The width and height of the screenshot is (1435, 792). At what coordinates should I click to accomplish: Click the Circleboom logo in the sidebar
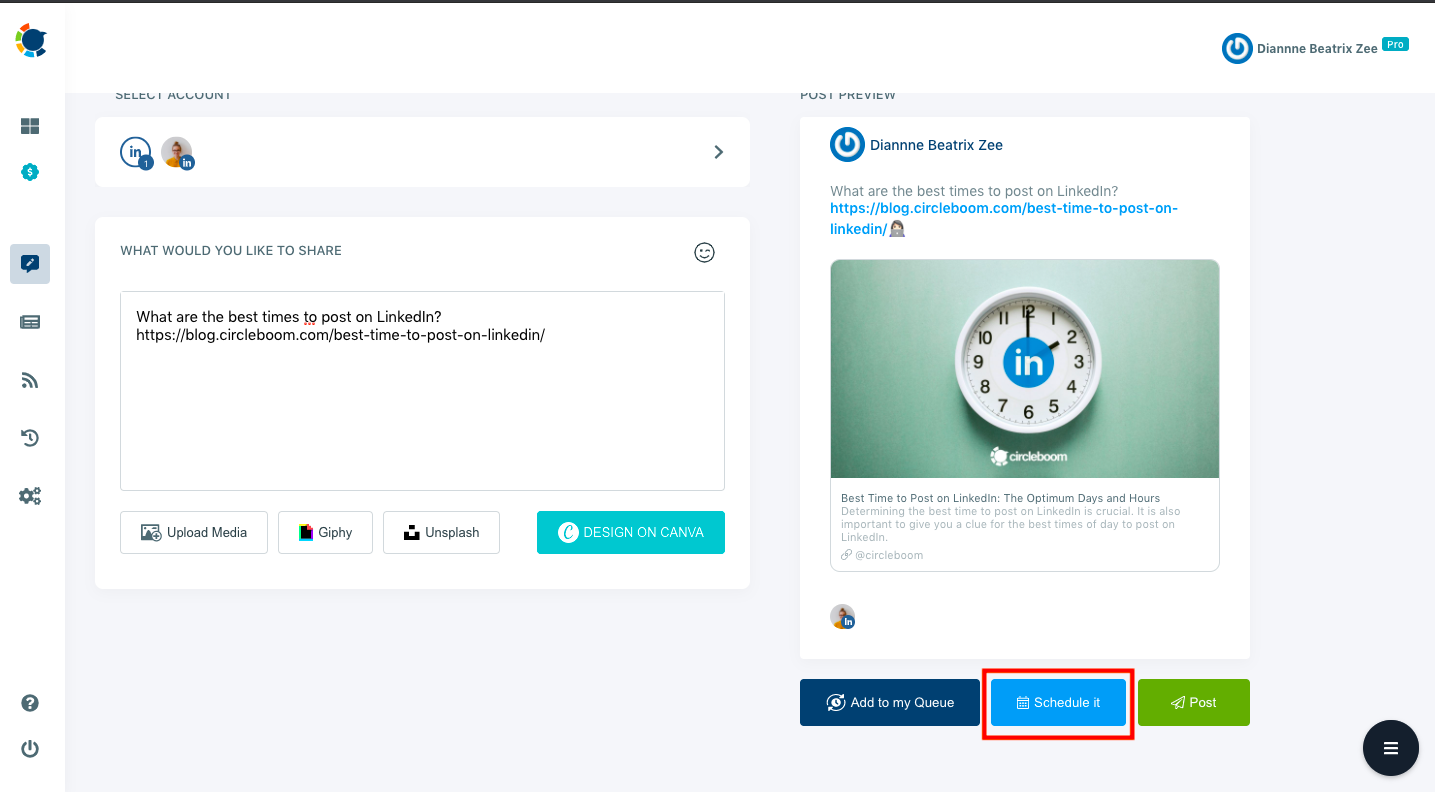(31, 41)
